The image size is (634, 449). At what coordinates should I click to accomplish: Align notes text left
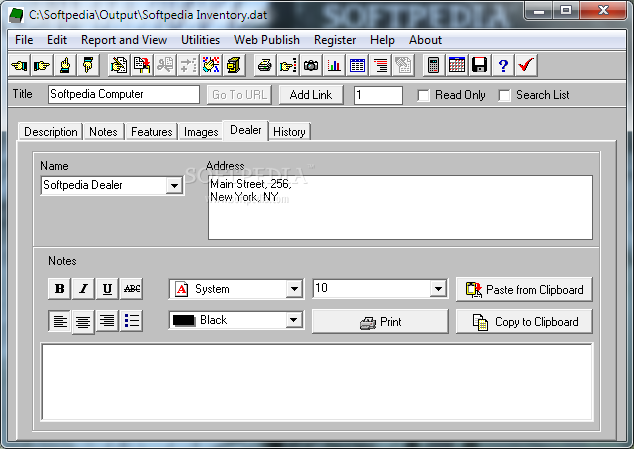click(59, 321)
